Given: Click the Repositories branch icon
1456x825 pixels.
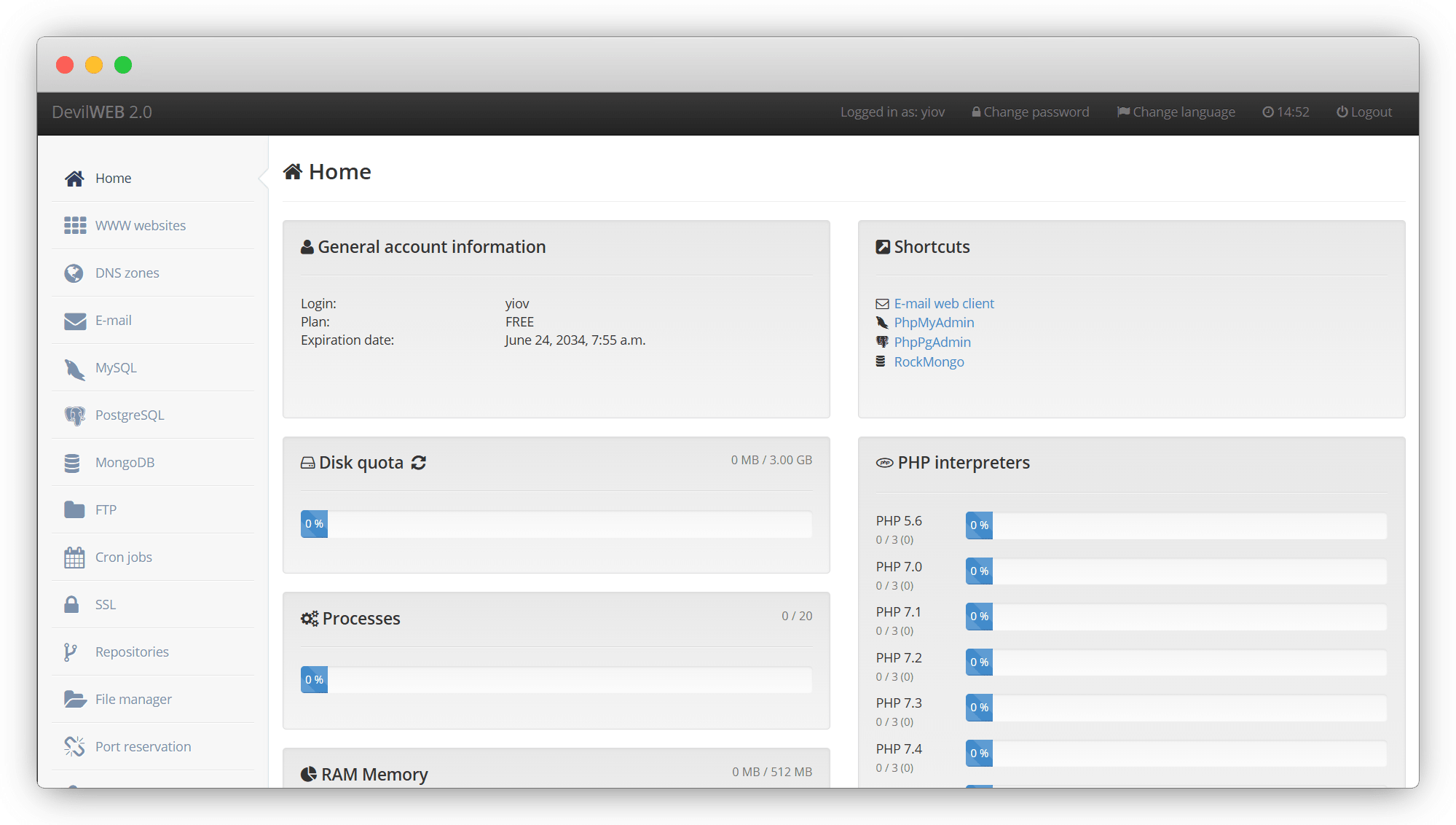Looking at the screenshot, I should pos(71,652).
